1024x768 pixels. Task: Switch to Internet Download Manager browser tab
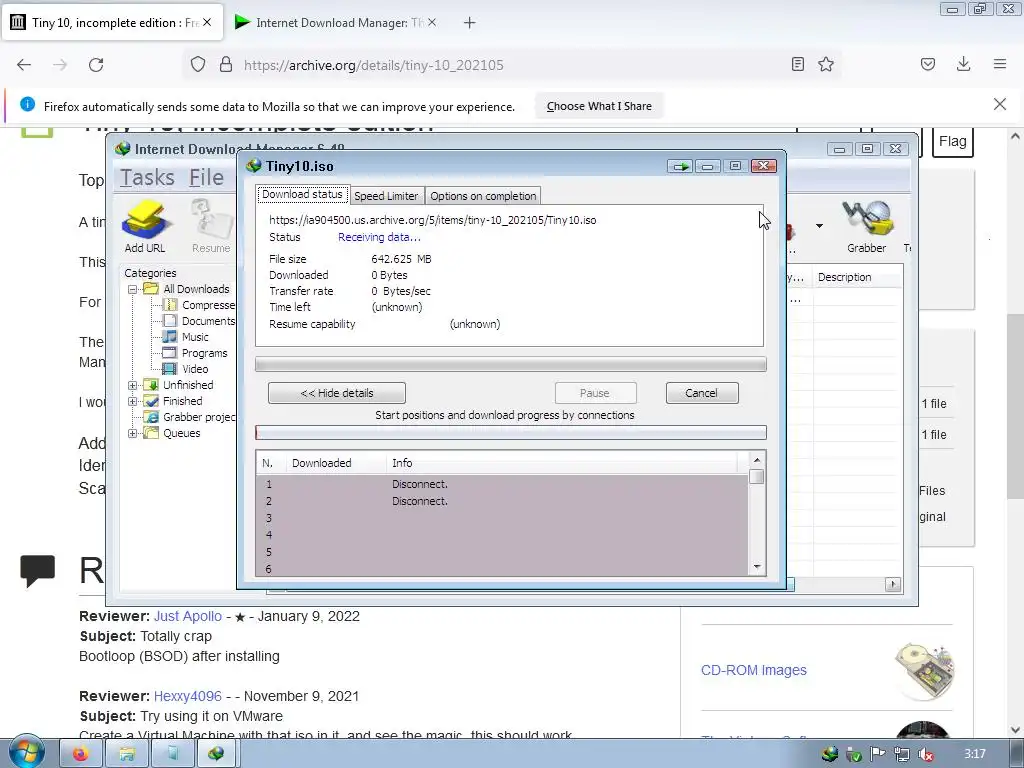coord(336,23)
